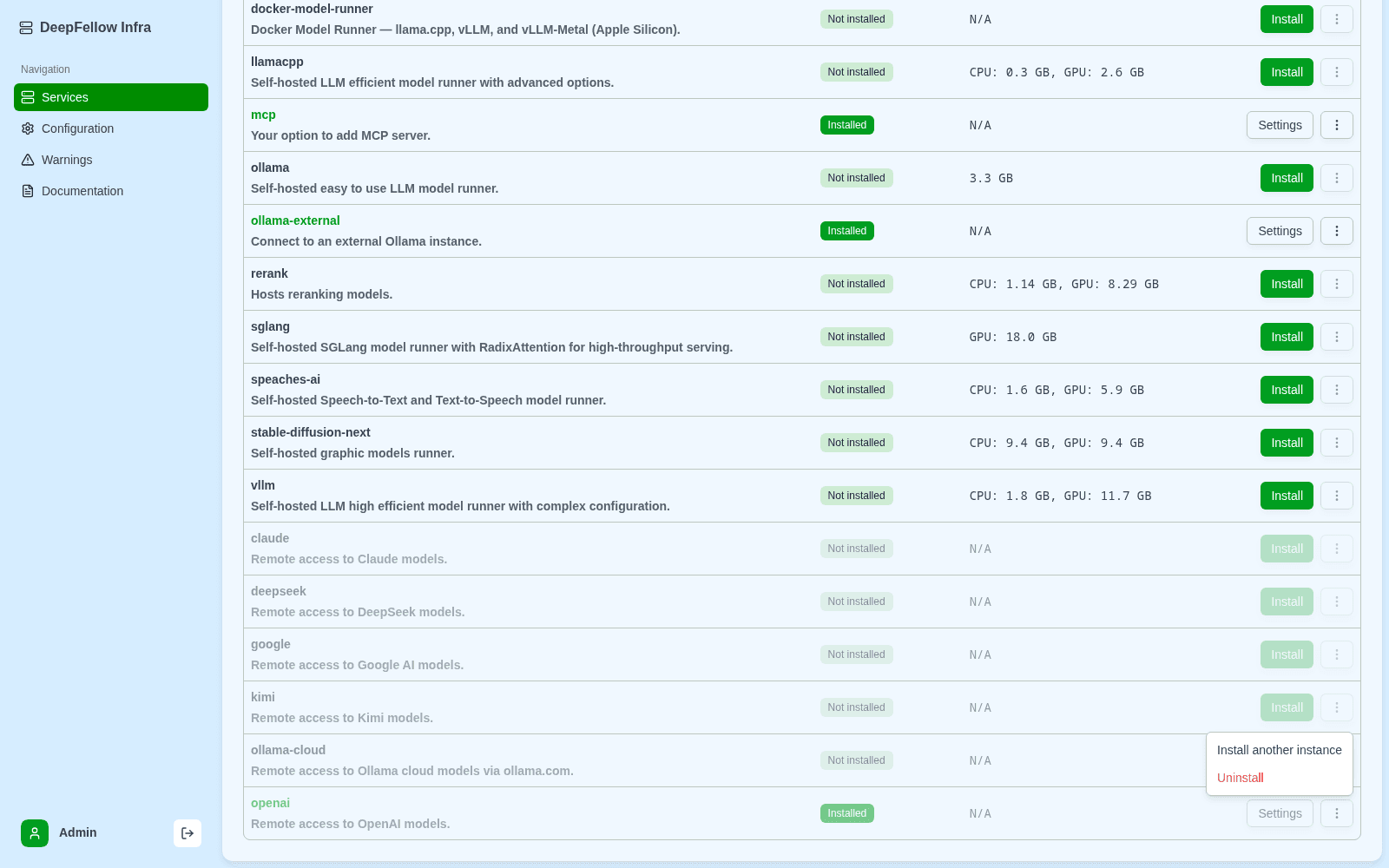
Task: Go to Configuration in the navigation
Action: coord(111,128)
